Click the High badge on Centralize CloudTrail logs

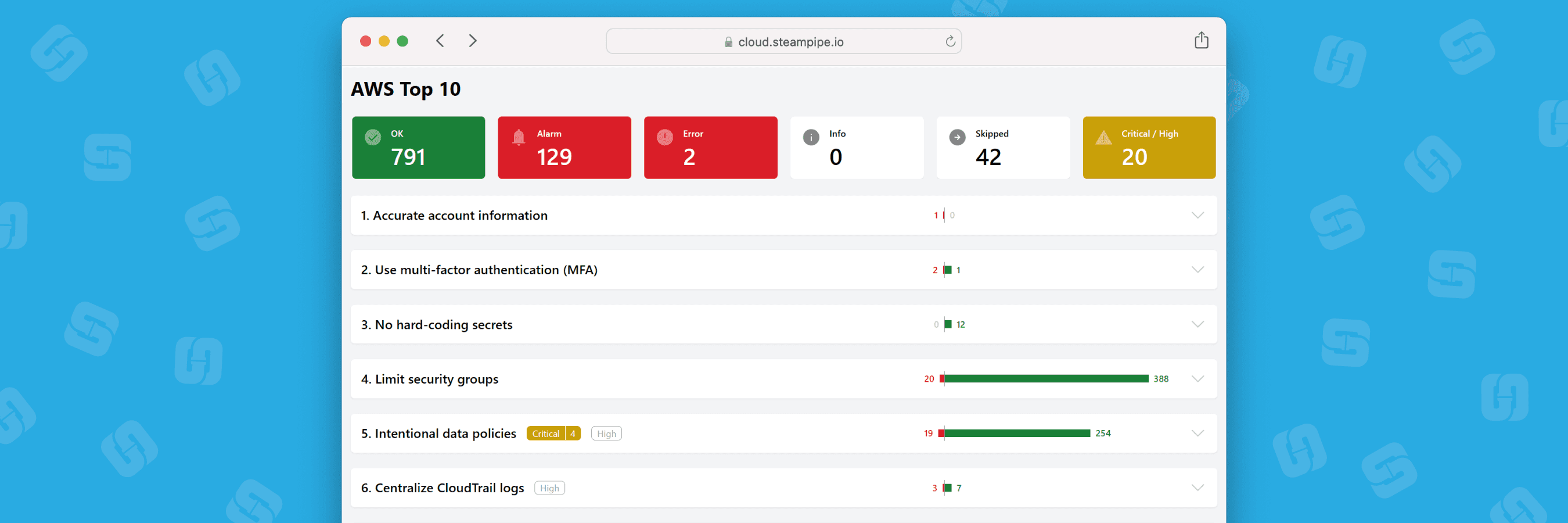tap(549, 488)
